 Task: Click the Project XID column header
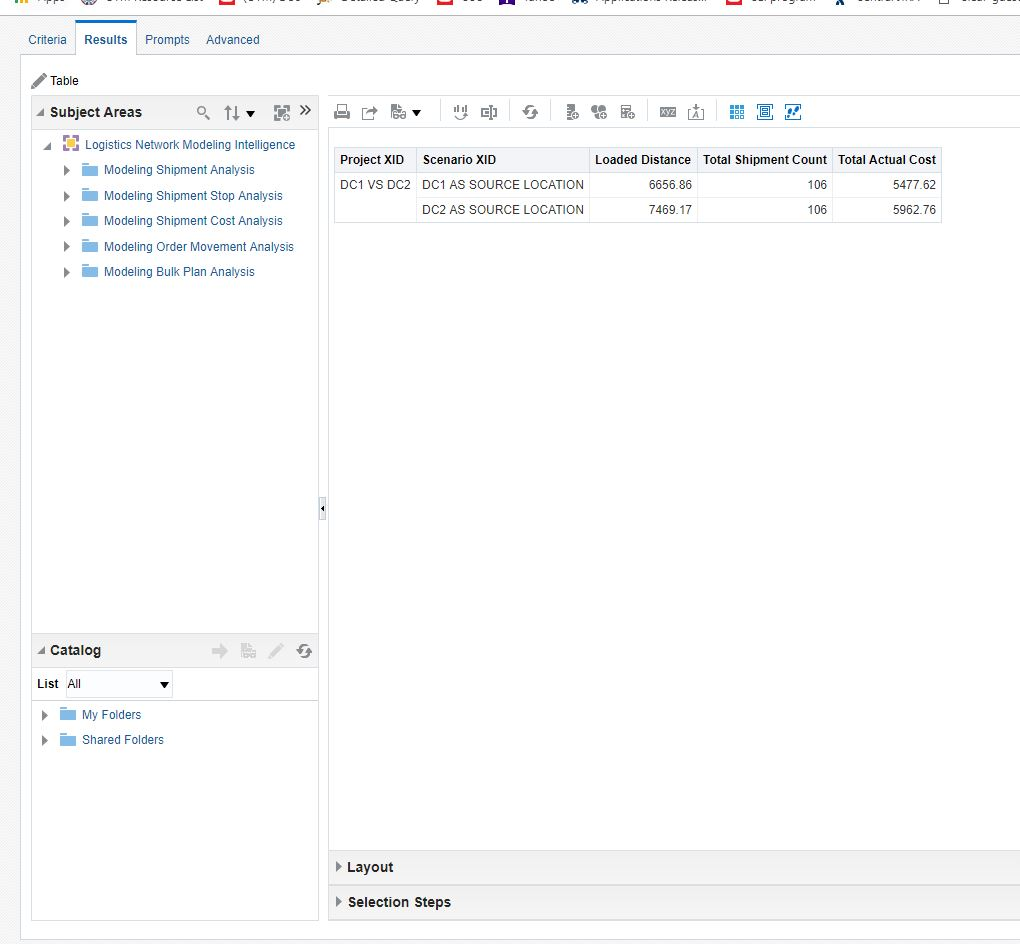point(375,160)
